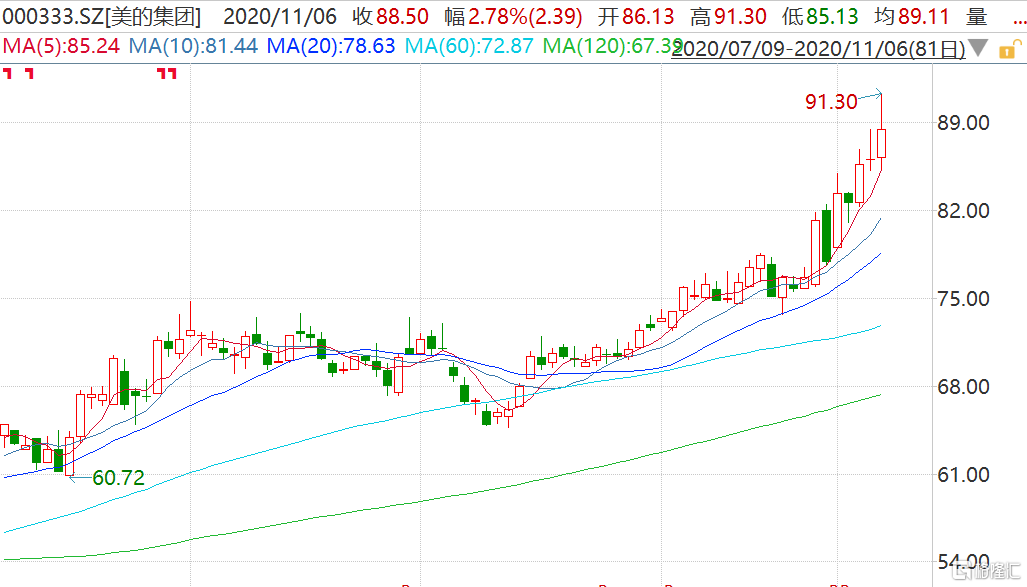This screenshot has width=1027, height=587.
Task: Click the average price 均89.11
Action: (x=912, y=16)
